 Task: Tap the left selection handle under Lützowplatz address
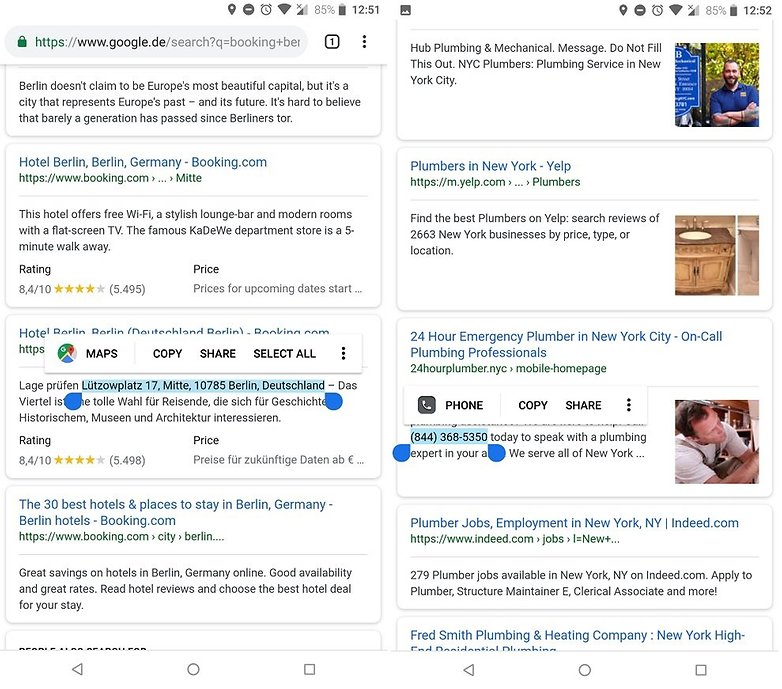[73, 401]
